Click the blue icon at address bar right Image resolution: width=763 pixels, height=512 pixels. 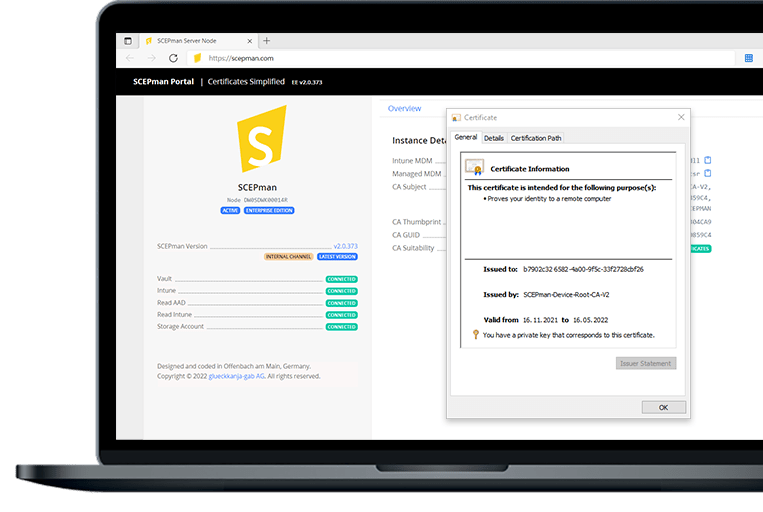749,58
